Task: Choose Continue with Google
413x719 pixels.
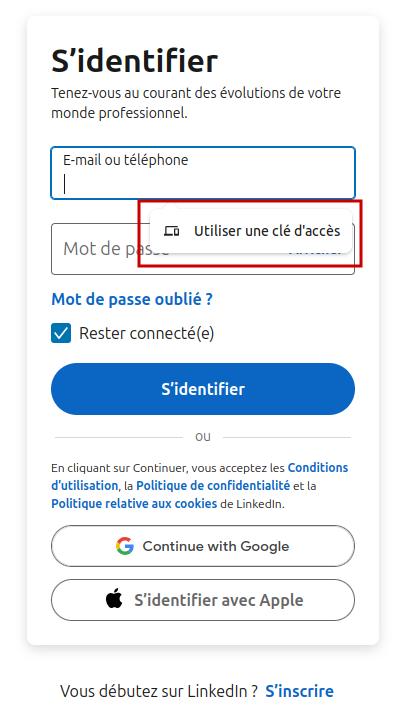Action: click(203, 546)
